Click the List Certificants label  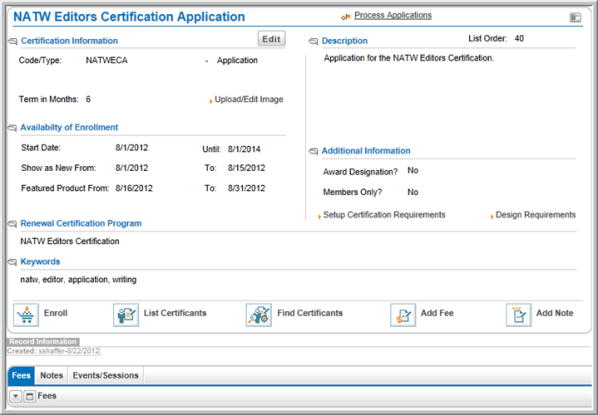tap(175, 313)
